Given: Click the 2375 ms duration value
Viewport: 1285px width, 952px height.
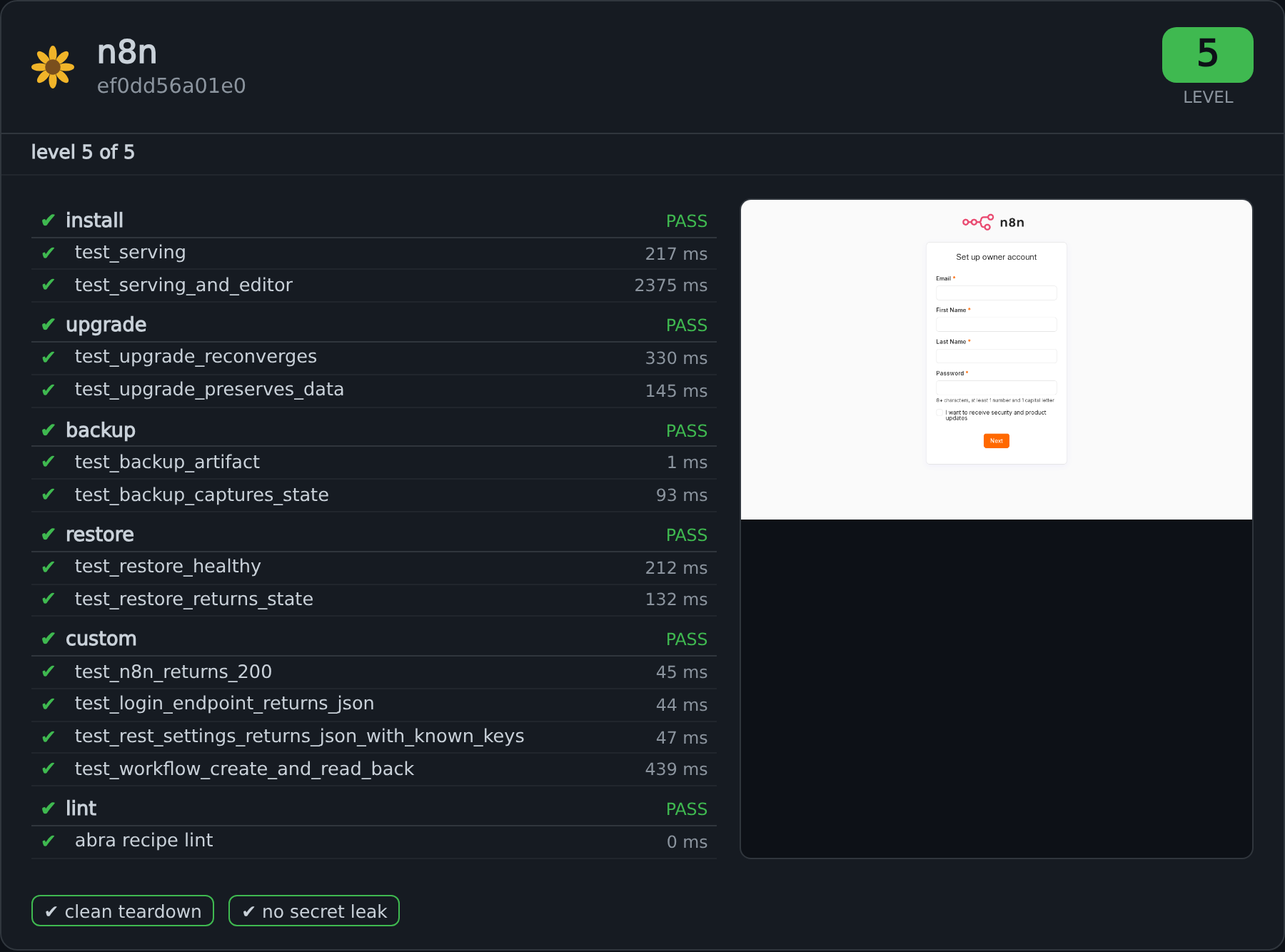Looking at the screenshot, I should [x=671, y=285].
